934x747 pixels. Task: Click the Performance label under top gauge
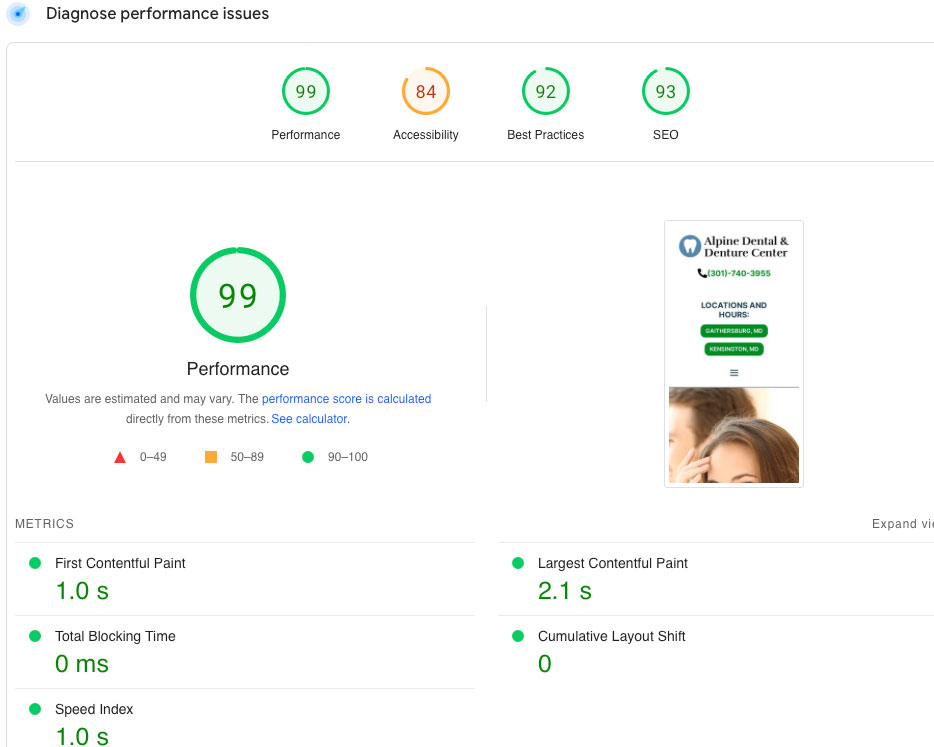(306, 135)
